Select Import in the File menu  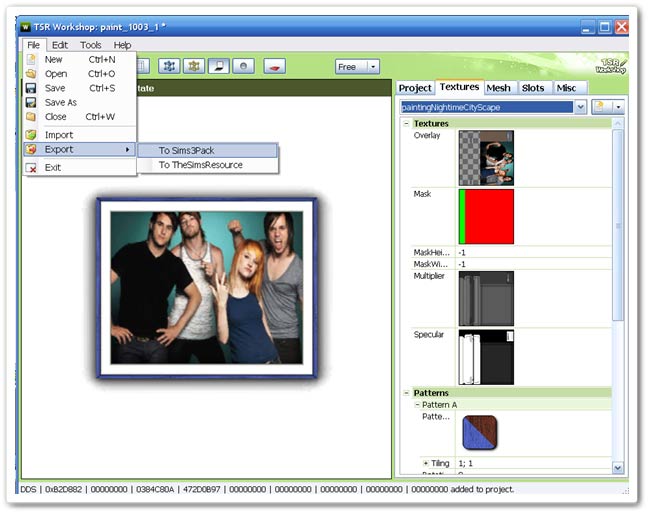(x=59, y=134)
